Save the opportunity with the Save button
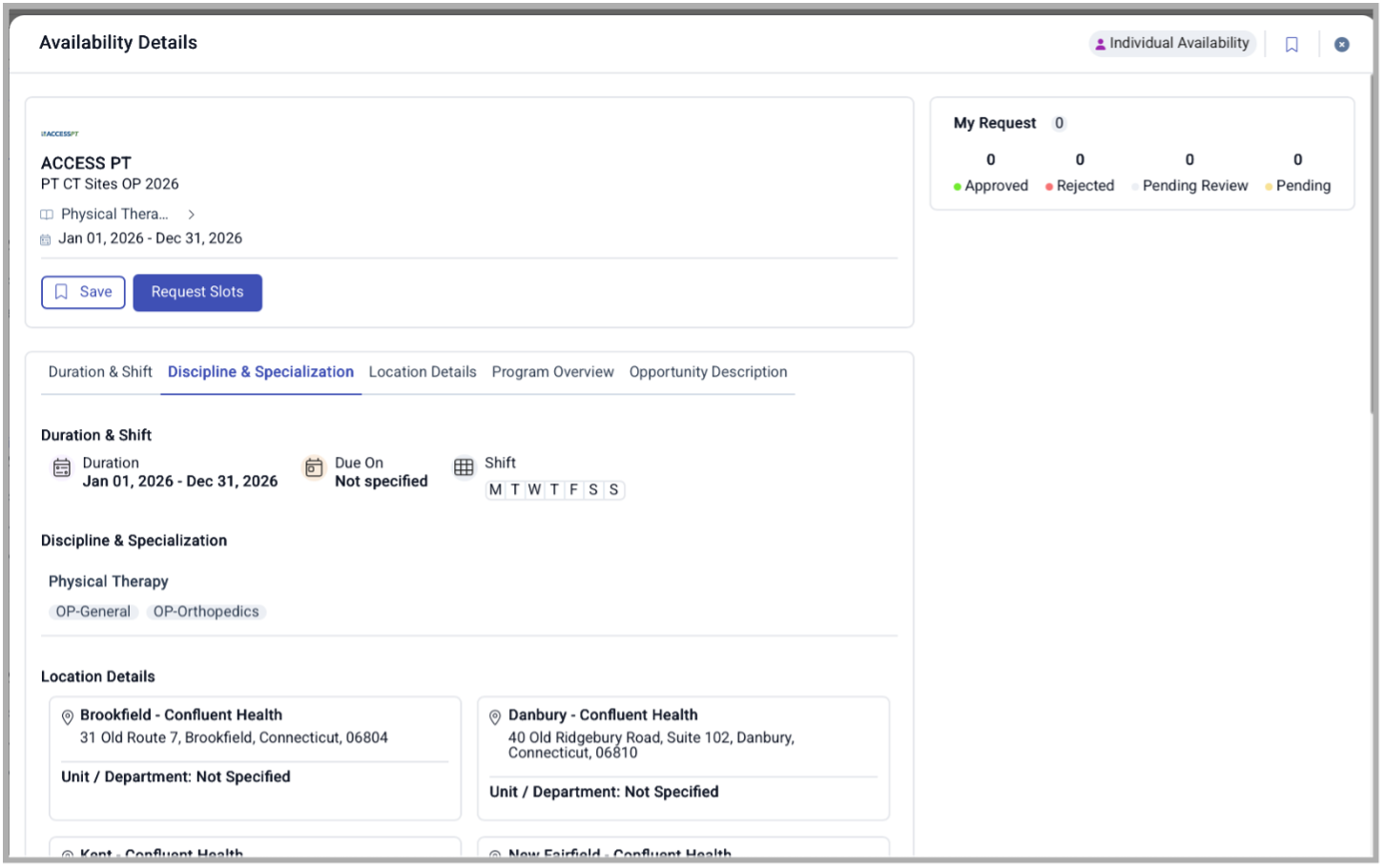This screenshot has width=1384, height=868. pyautogui.click(x=83, y=292)
